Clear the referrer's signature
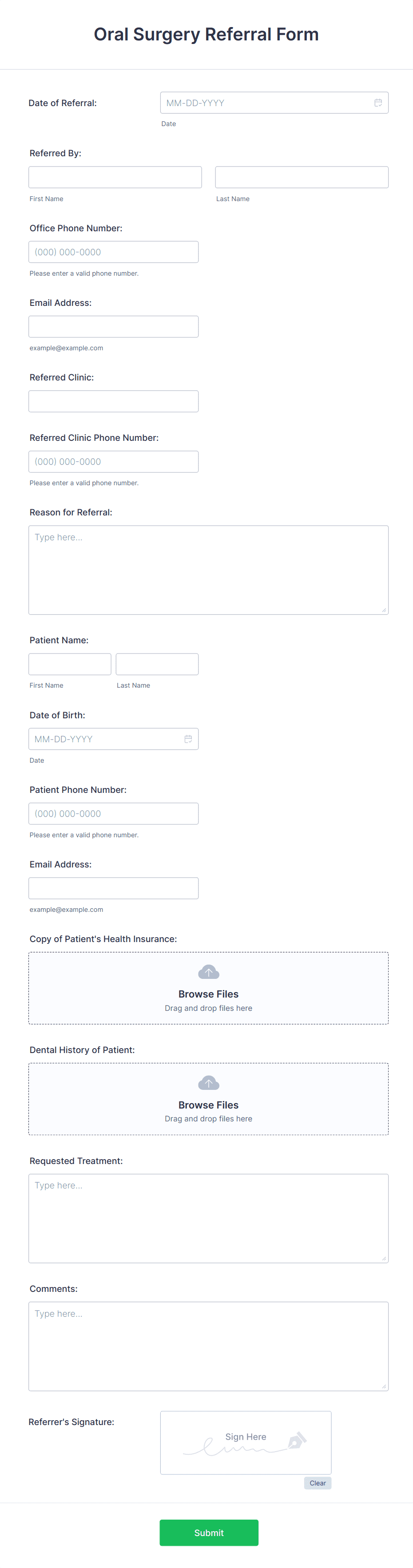413x1568 pixels. tap(318, 1483)
